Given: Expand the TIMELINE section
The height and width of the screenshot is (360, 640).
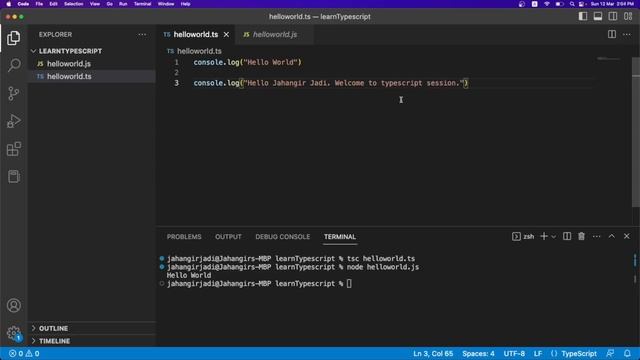Looking at the screenshot, I should [x=92, y=341].
